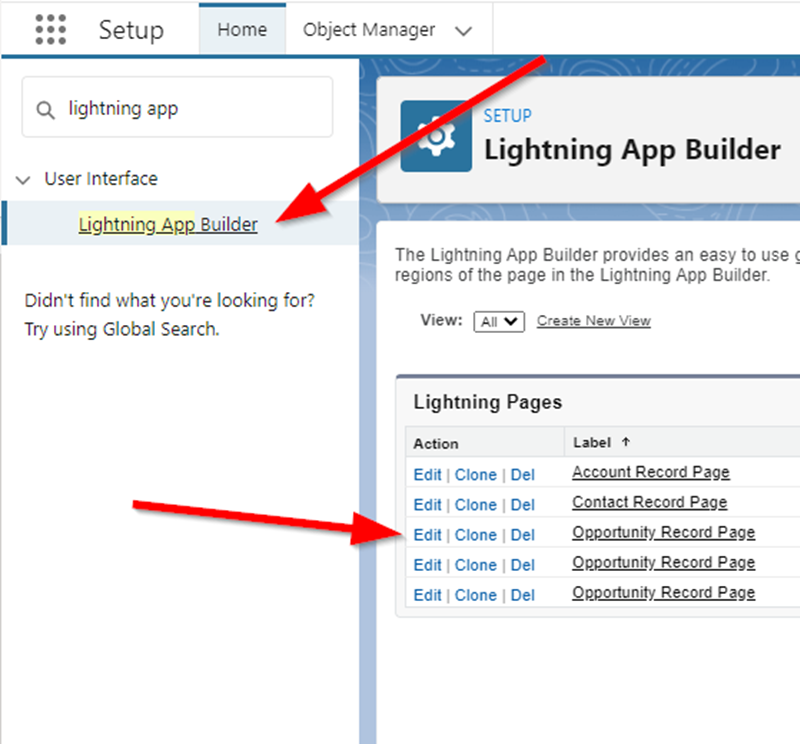Delete the Contact Record Page
The height and width of the screenshot is (744, 800).
coord(522,505)
